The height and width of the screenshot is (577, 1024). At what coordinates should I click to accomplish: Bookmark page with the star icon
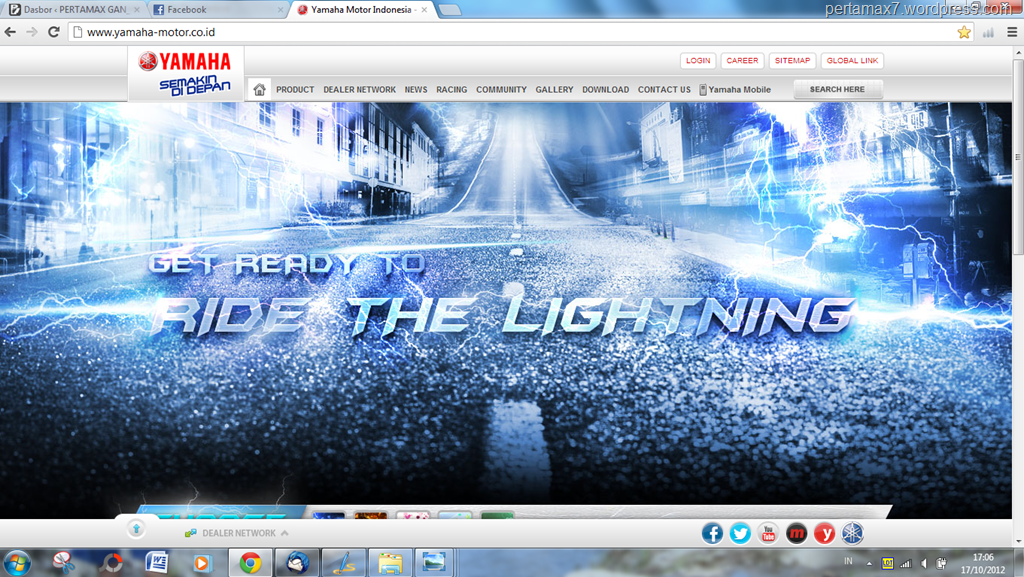964,32
